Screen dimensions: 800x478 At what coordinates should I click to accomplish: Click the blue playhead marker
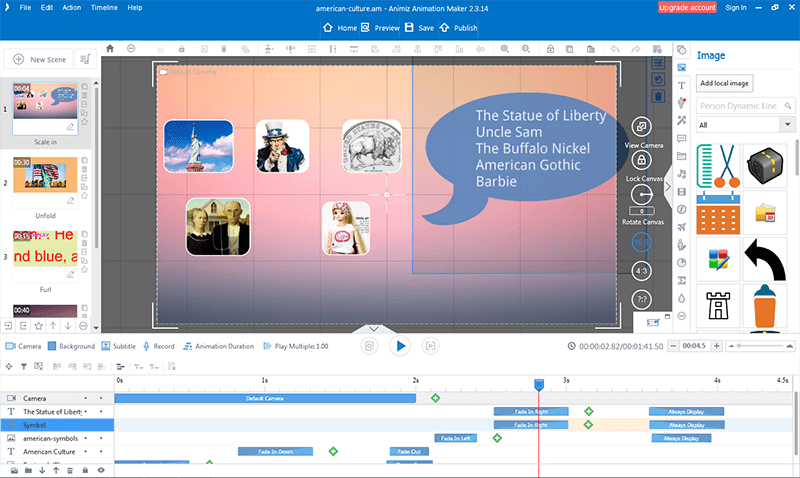pyautogui.click(x=539, y=384)
